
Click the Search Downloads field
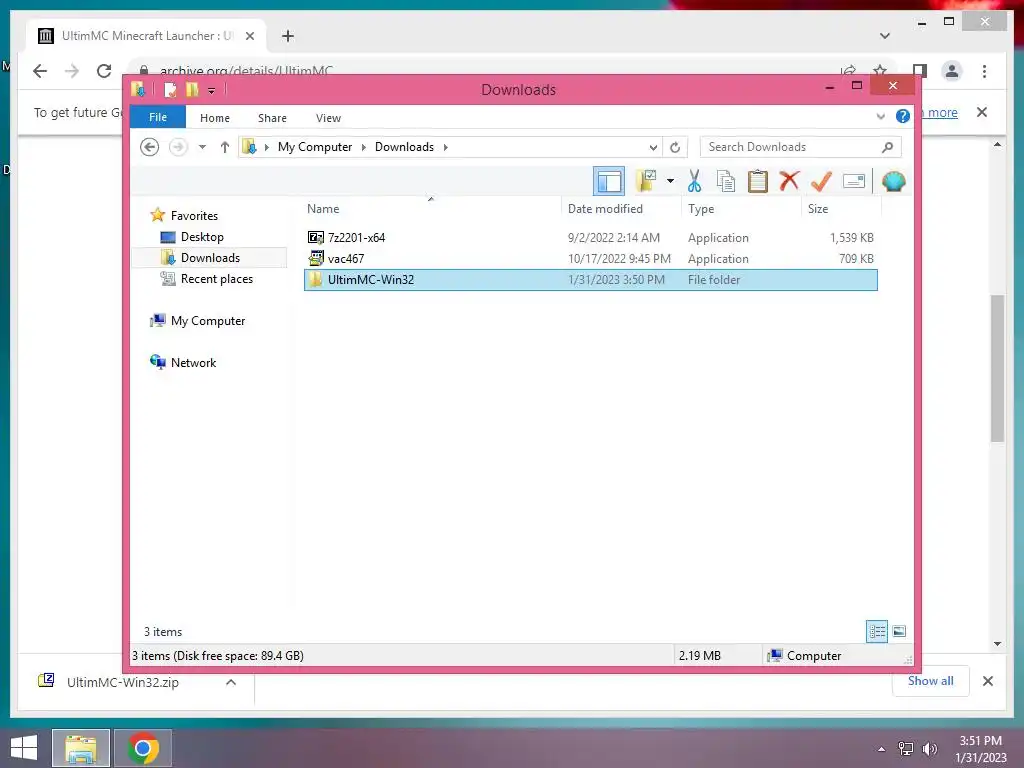[x=801, y=147]
